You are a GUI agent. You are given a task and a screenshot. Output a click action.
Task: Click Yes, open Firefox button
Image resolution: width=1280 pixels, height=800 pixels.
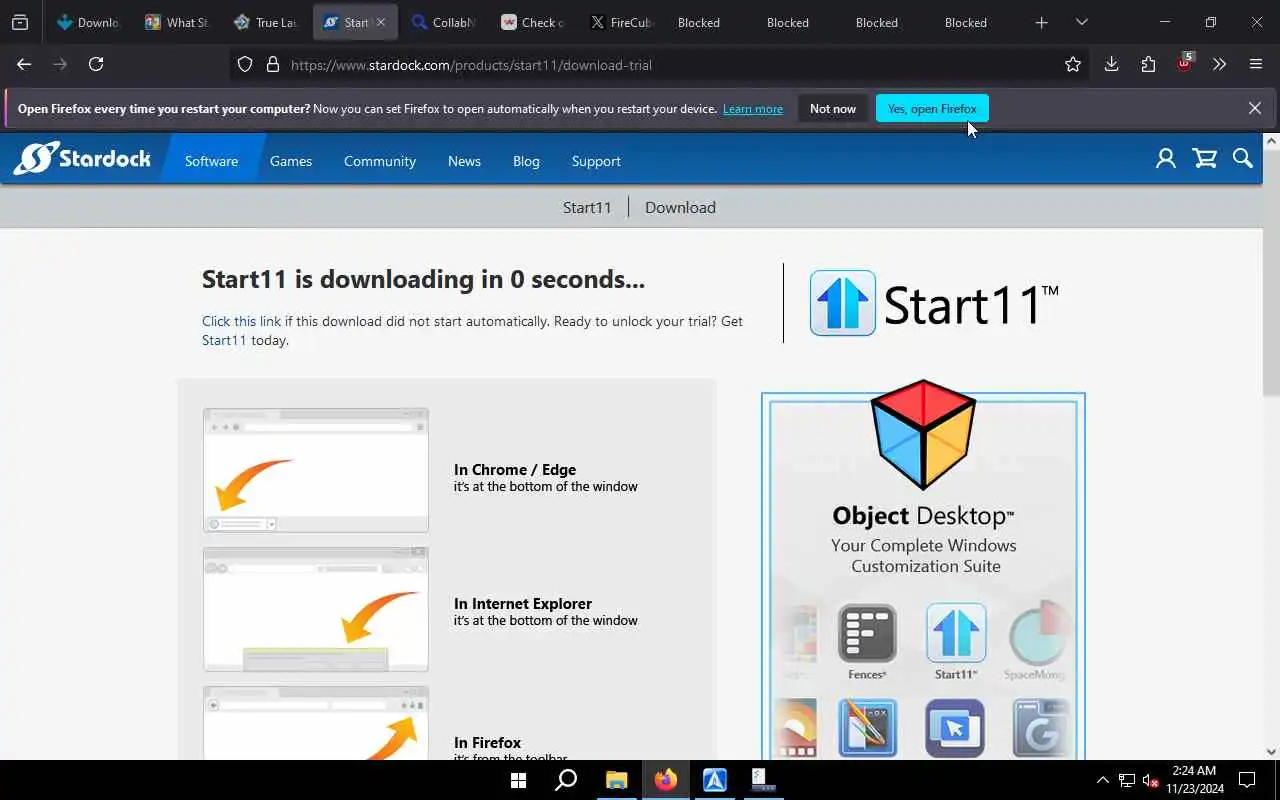(x=932, y=109)
